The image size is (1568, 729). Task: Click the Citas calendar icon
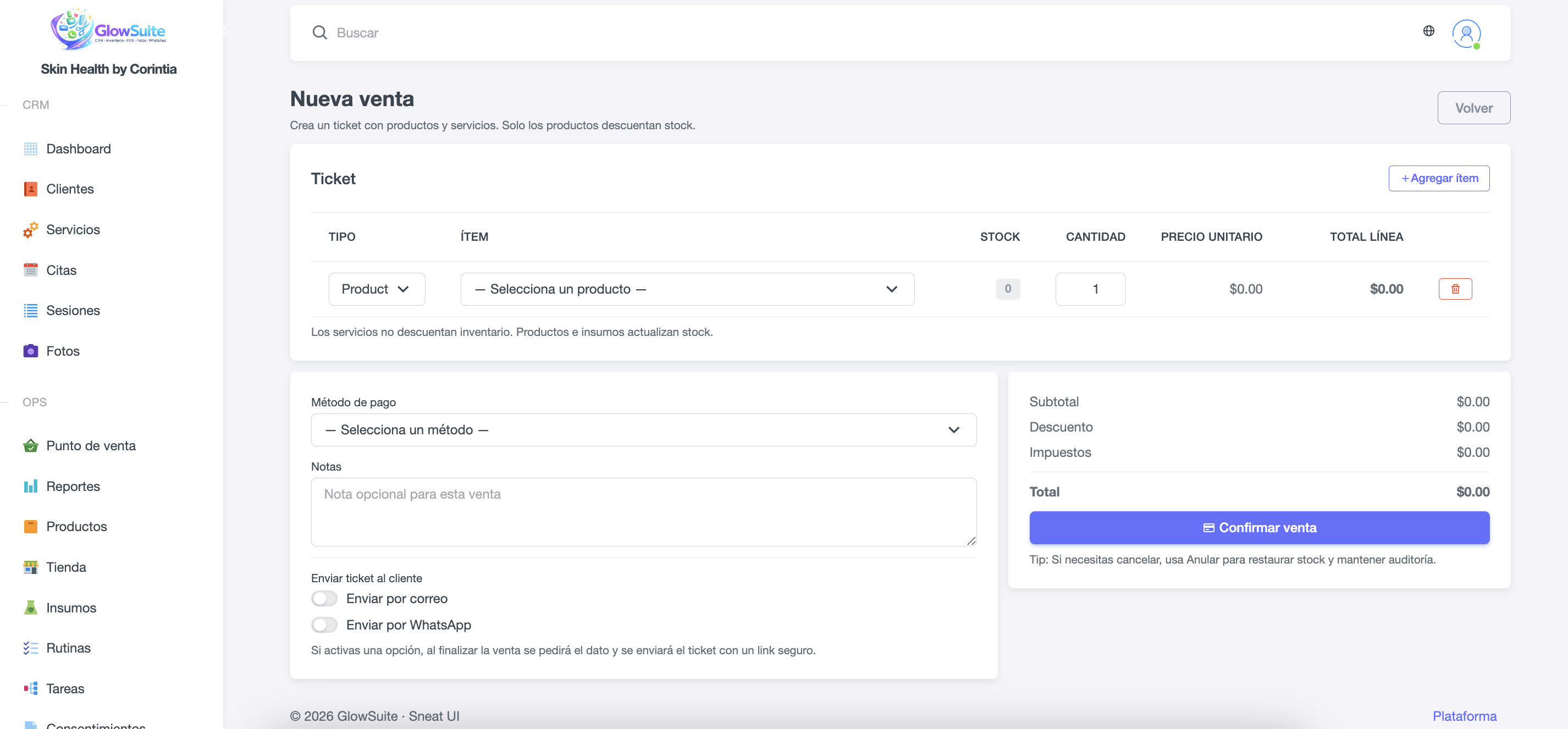[30, 270]
